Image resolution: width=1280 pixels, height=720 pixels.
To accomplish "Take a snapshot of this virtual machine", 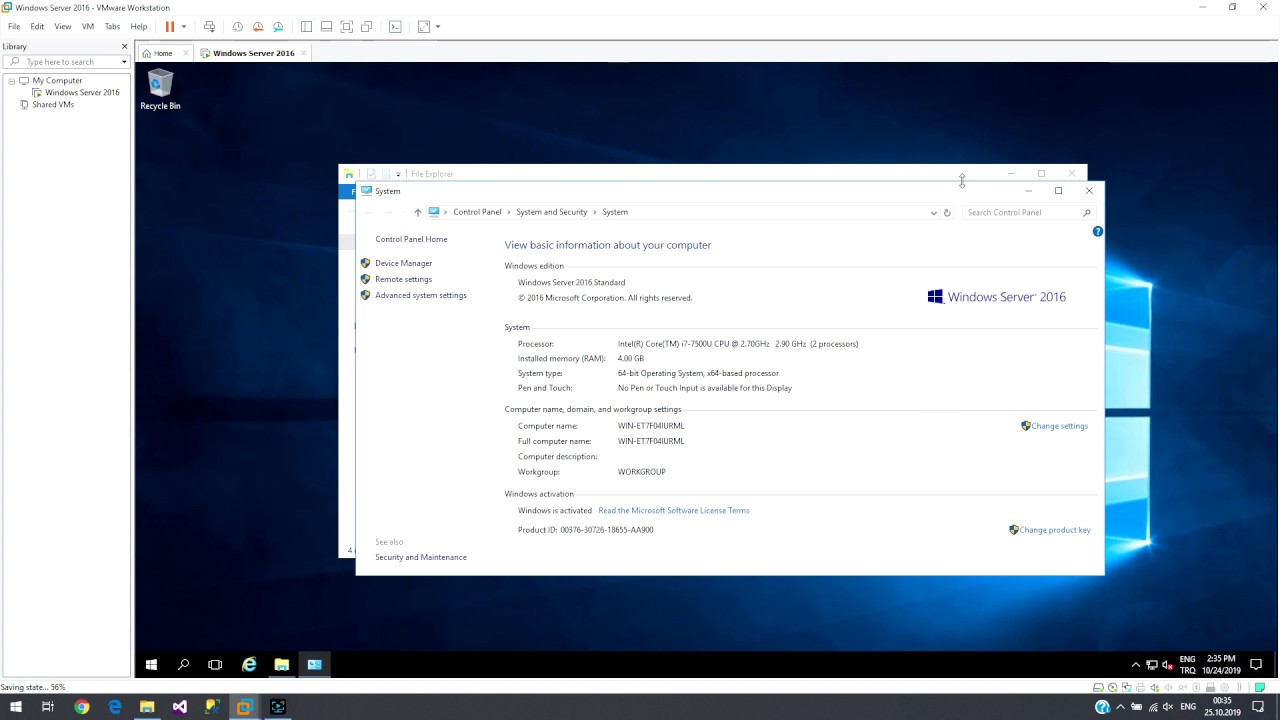I will point(237,27).
